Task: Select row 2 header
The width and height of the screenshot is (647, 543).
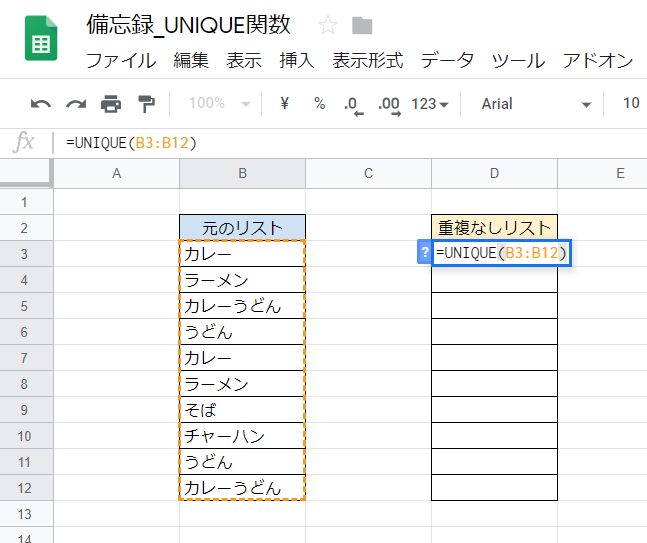Action: pos(26,228)
